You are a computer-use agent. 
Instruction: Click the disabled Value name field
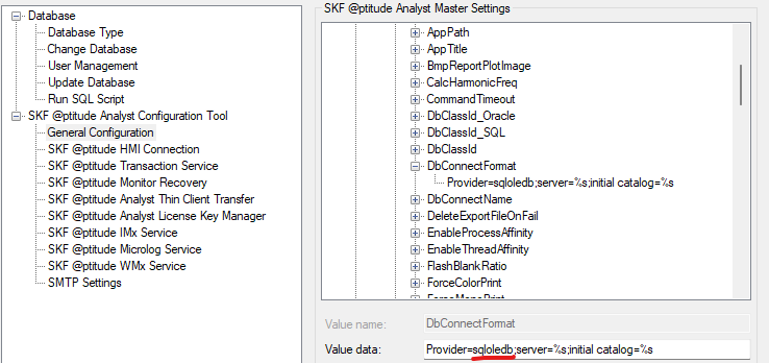pos(587,324)
